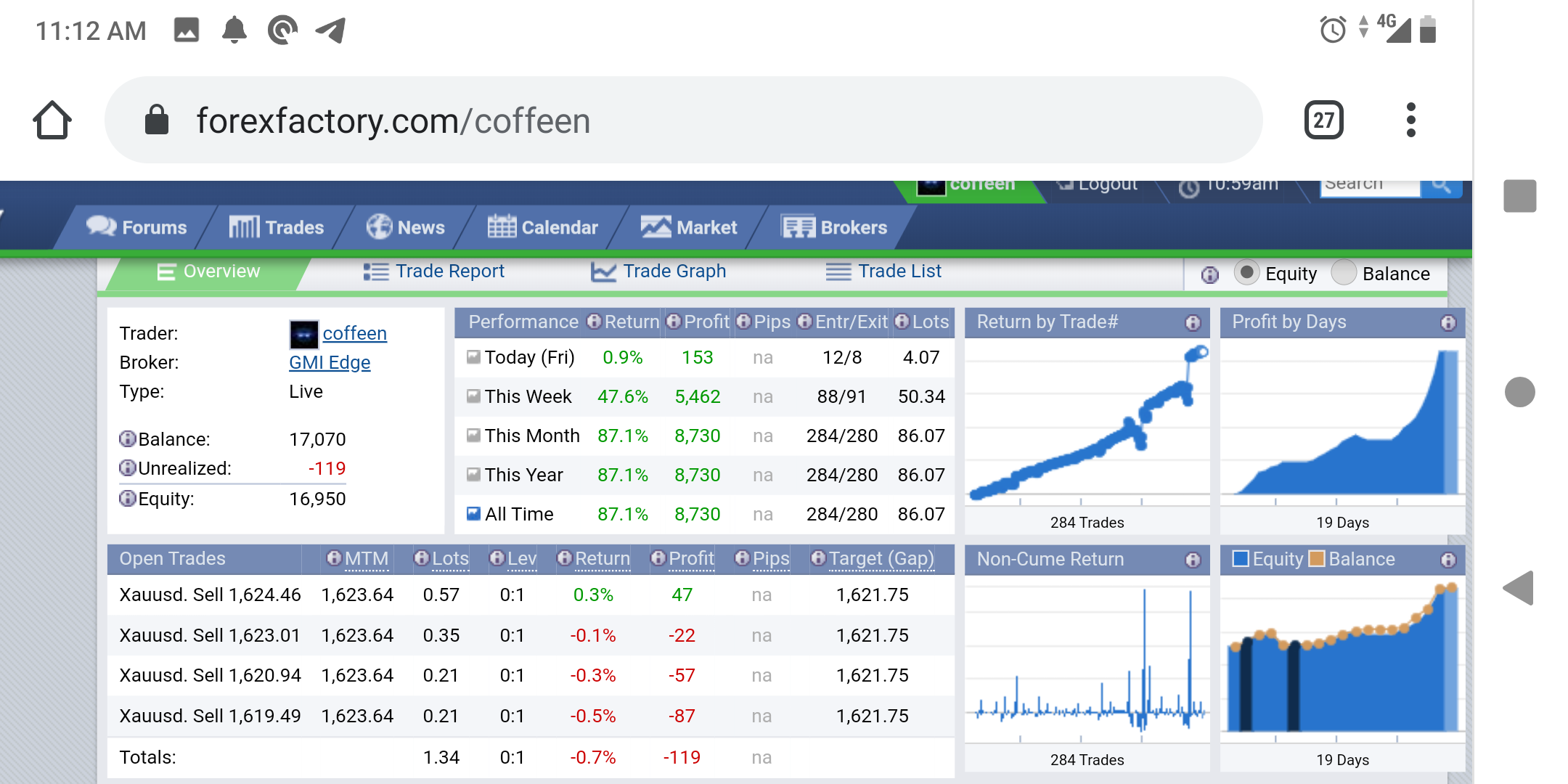Open the browser three-dot menu
Image resolution: width=1568 pixels, height=784 pixels.
point(1410,120)
